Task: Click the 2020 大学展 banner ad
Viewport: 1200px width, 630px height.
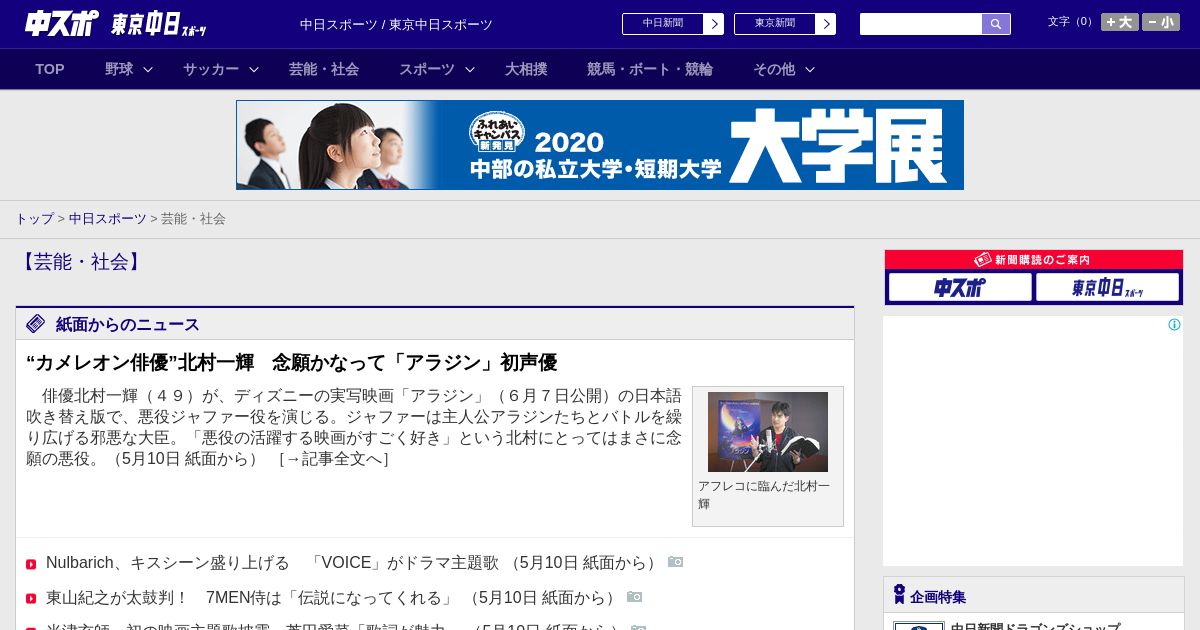Action: (600, 145)
